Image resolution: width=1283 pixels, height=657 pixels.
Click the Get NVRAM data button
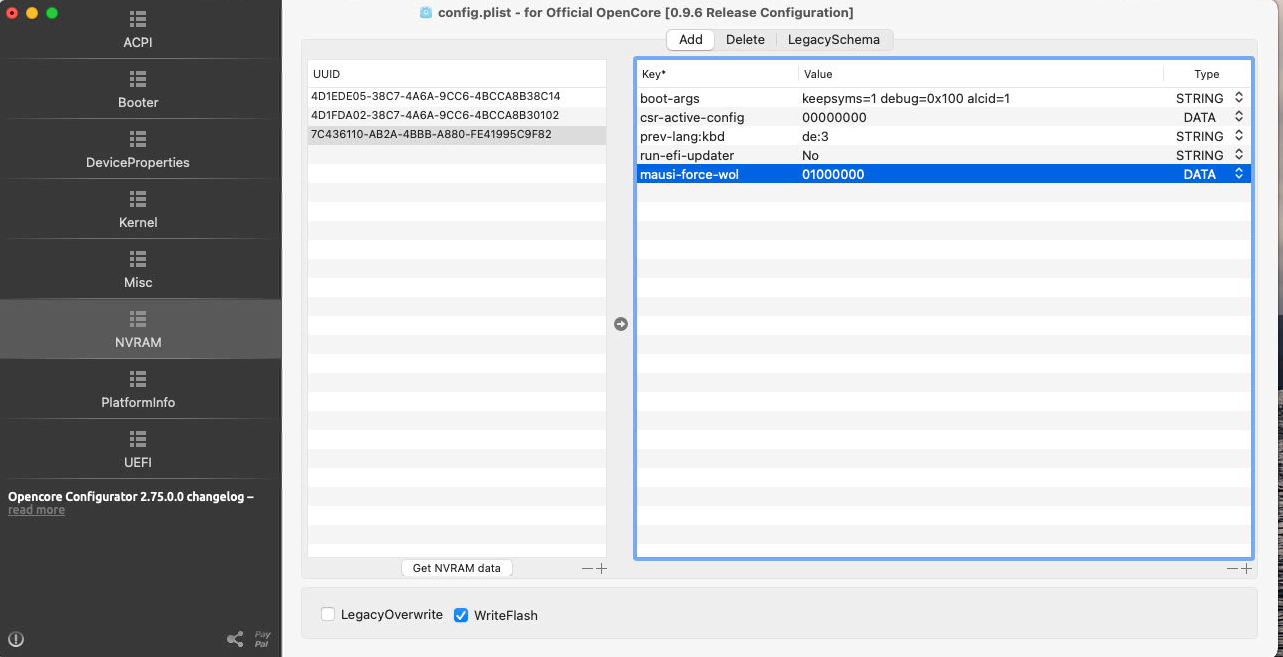click(457, 568)
